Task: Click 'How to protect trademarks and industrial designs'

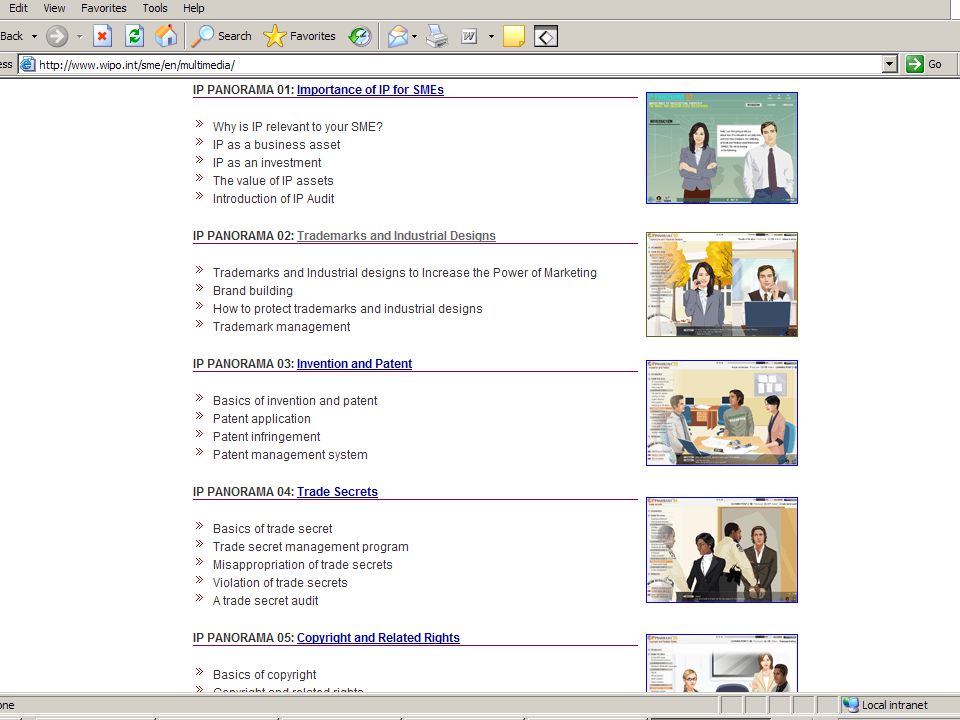Action: [348, 309]
